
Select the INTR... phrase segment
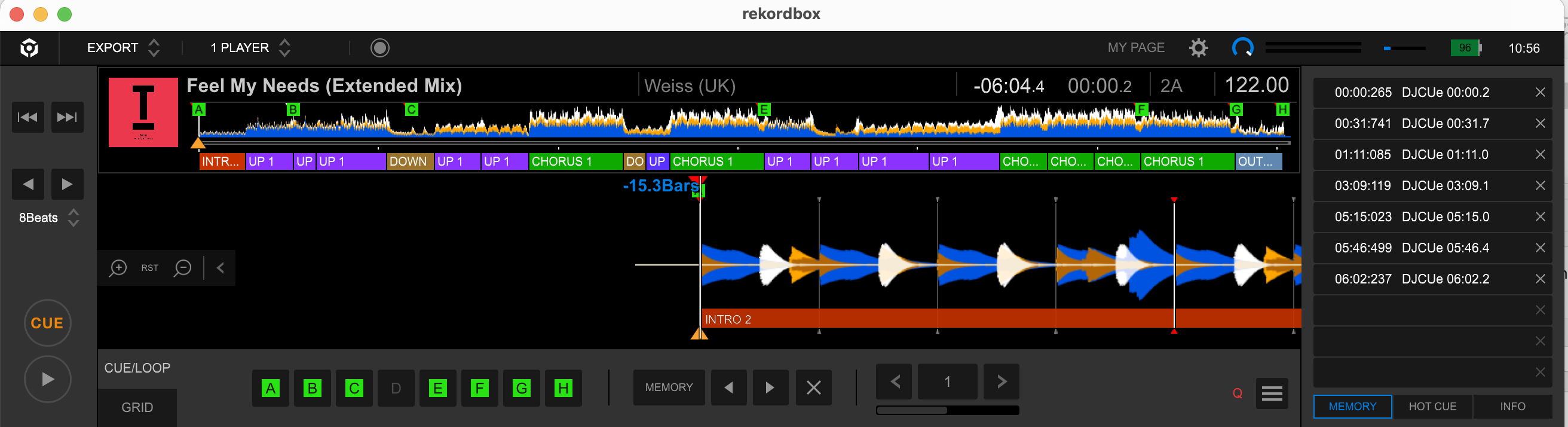[222, 161]
